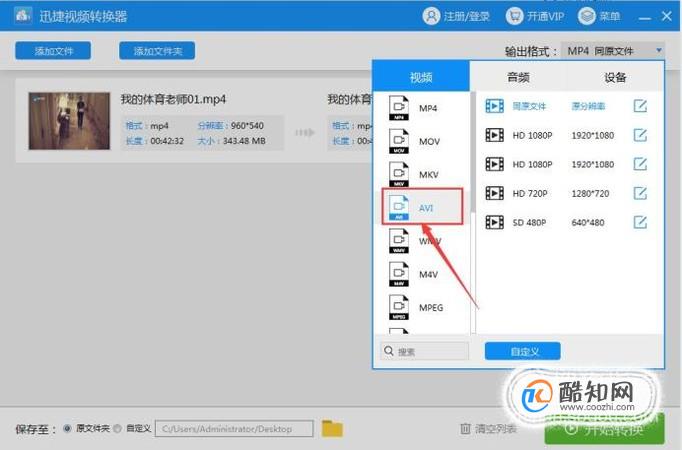Select the highlighted AVI format
Image resolution: width=682 pixels, height=450 pixels.
coord(422,207)
